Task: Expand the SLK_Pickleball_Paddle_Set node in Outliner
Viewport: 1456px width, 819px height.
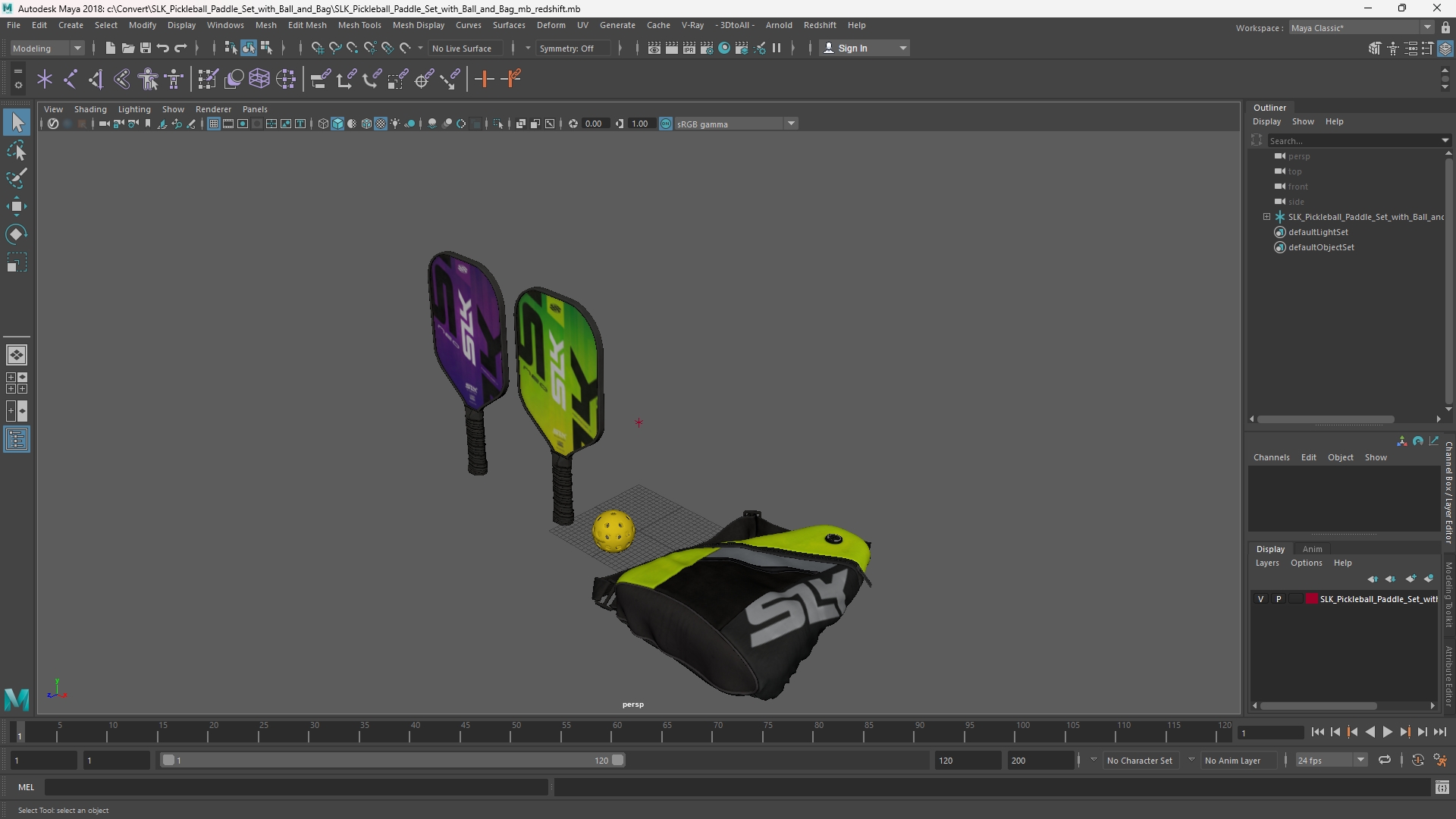Action: click(x=1266, y=217)
